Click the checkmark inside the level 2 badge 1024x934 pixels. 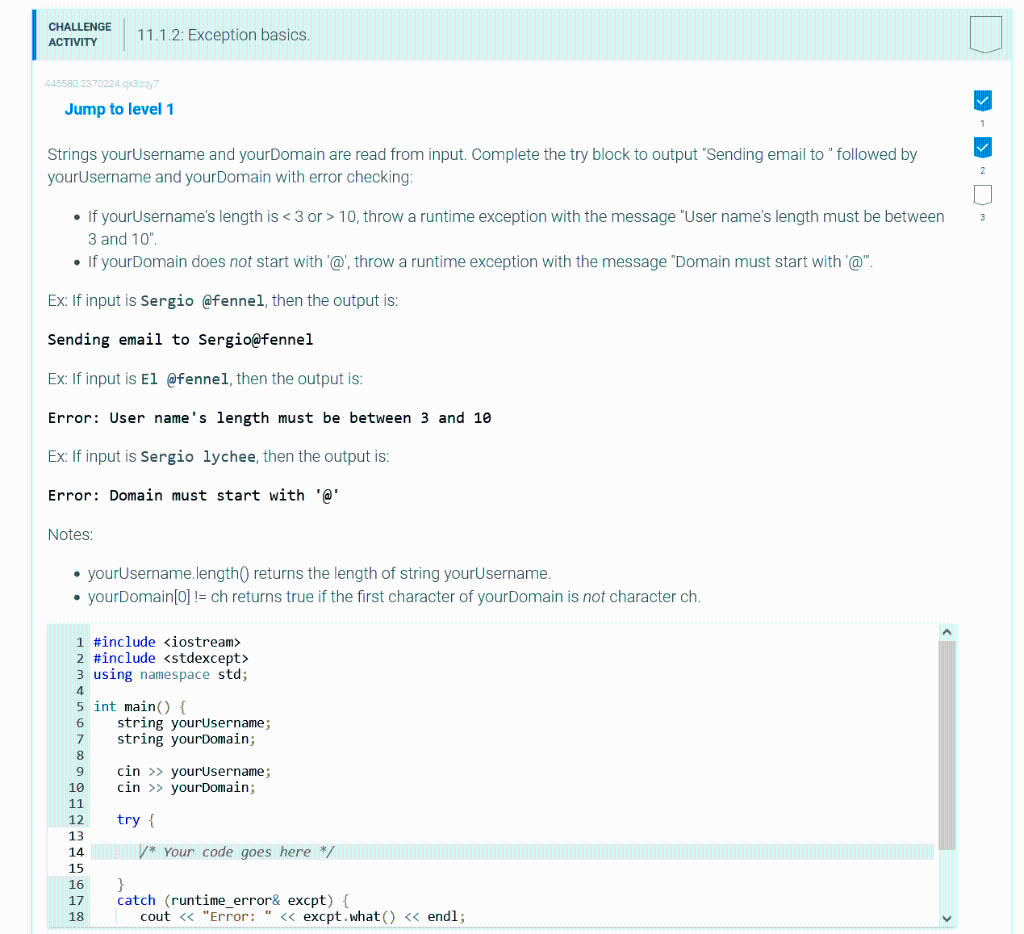982,147
